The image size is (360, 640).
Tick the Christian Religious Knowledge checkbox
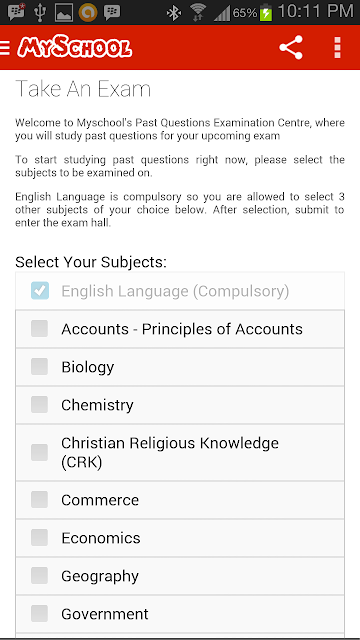pyautogui.click(x=40, y=452)
